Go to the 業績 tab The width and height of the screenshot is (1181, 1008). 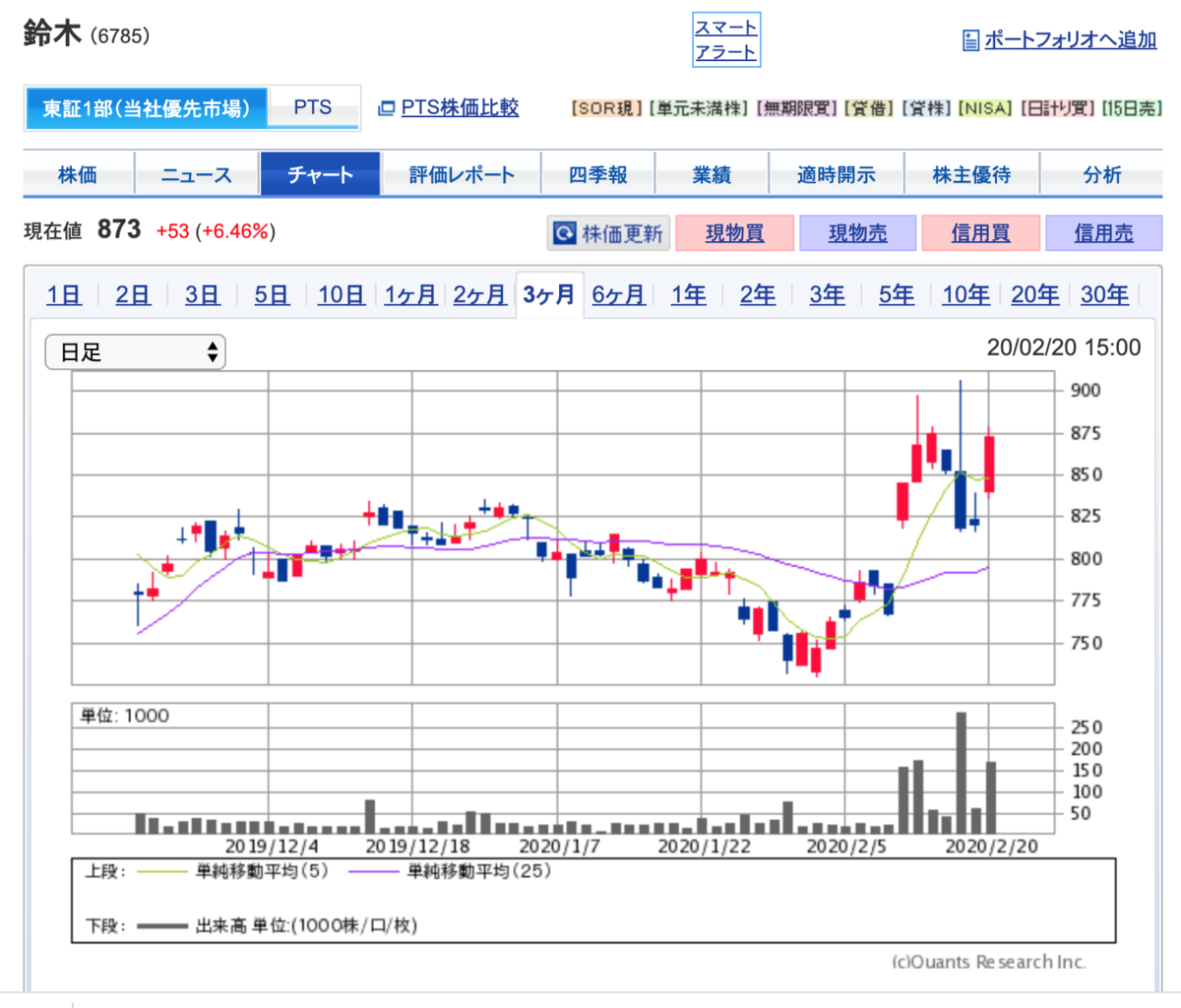pyautogui.click(x=712, y=175)
